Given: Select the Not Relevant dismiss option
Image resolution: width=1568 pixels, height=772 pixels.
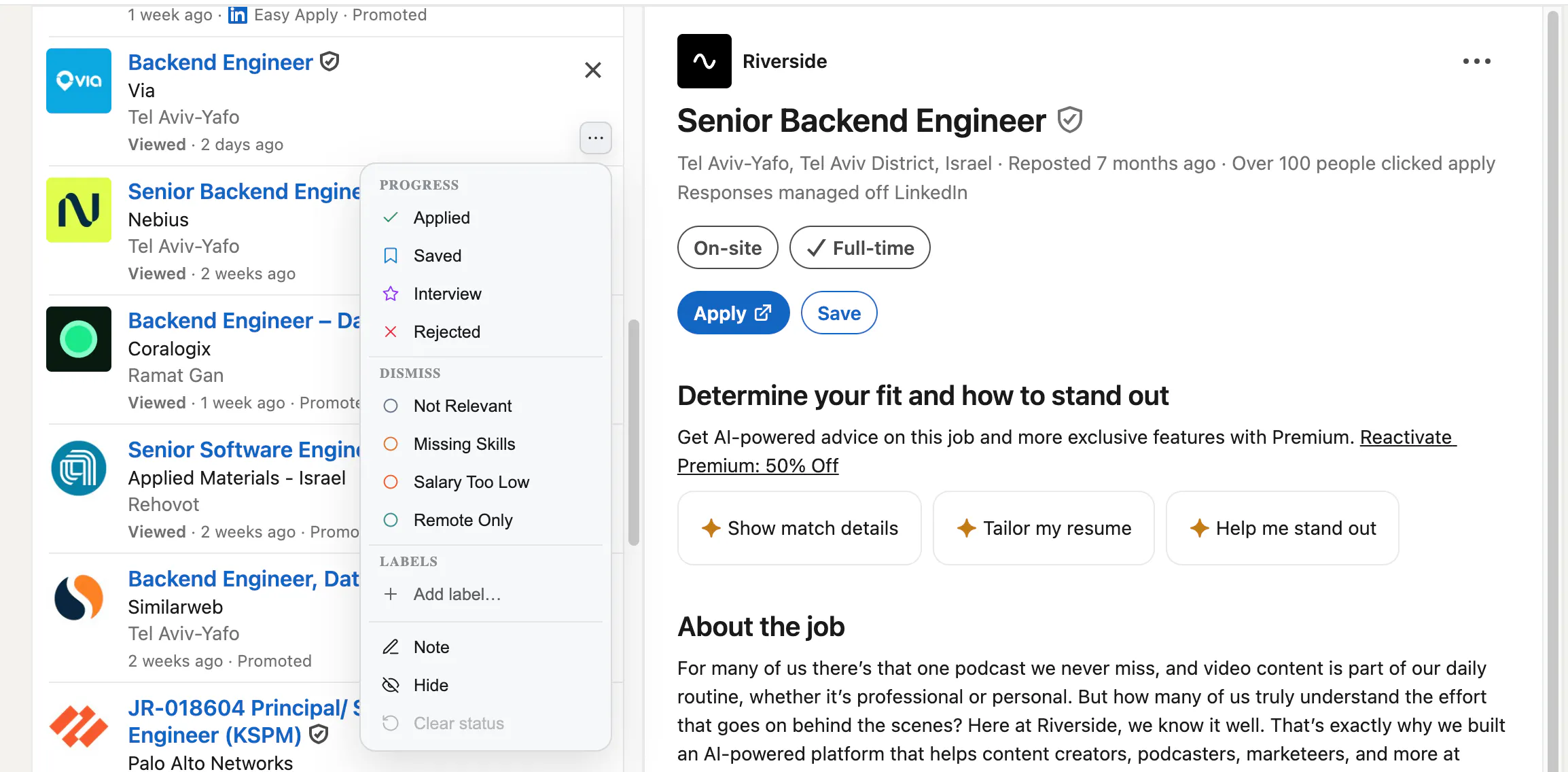Looking at the screenshot, I should coord(486,406).
